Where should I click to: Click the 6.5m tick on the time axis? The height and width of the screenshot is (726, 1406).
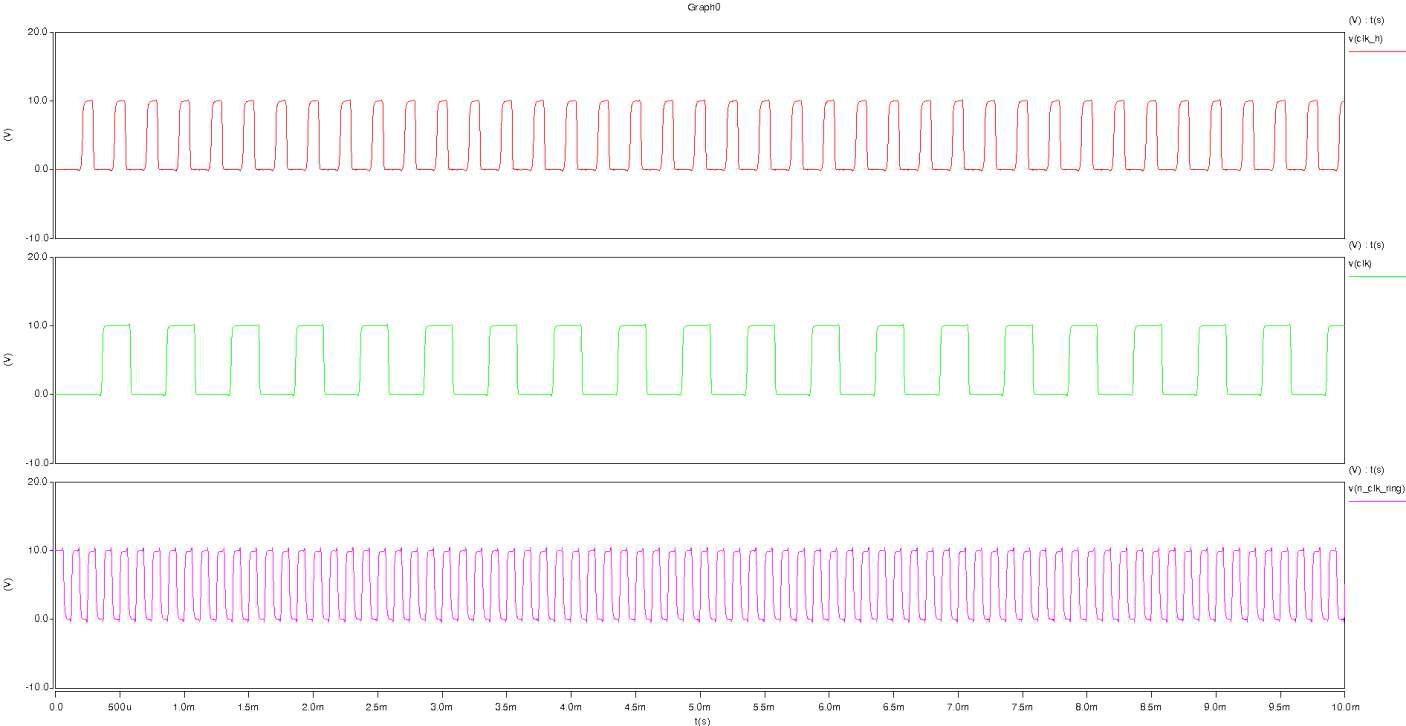(894, 706)
